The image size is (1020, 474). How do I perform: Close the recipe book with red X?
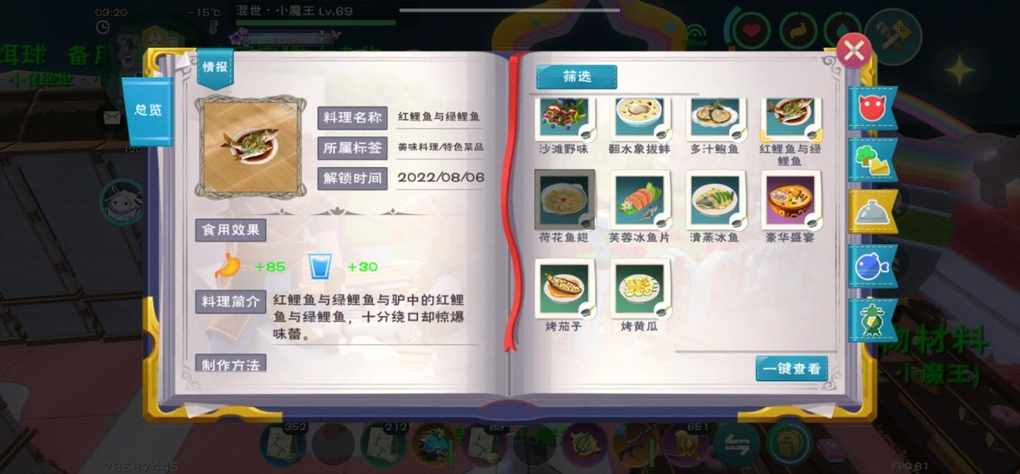point(853,51)
